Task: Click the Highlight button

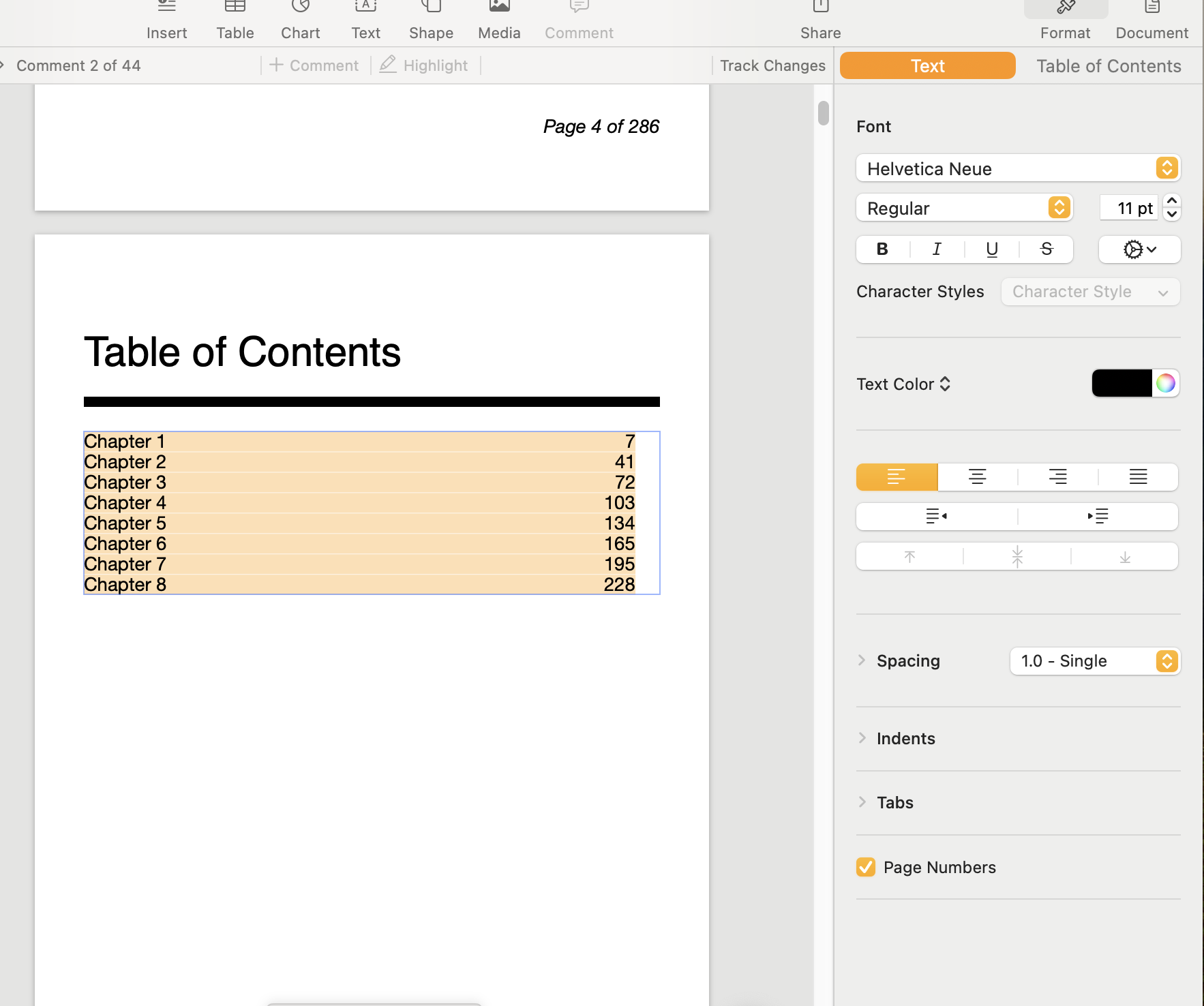Action: click(424, 65)
